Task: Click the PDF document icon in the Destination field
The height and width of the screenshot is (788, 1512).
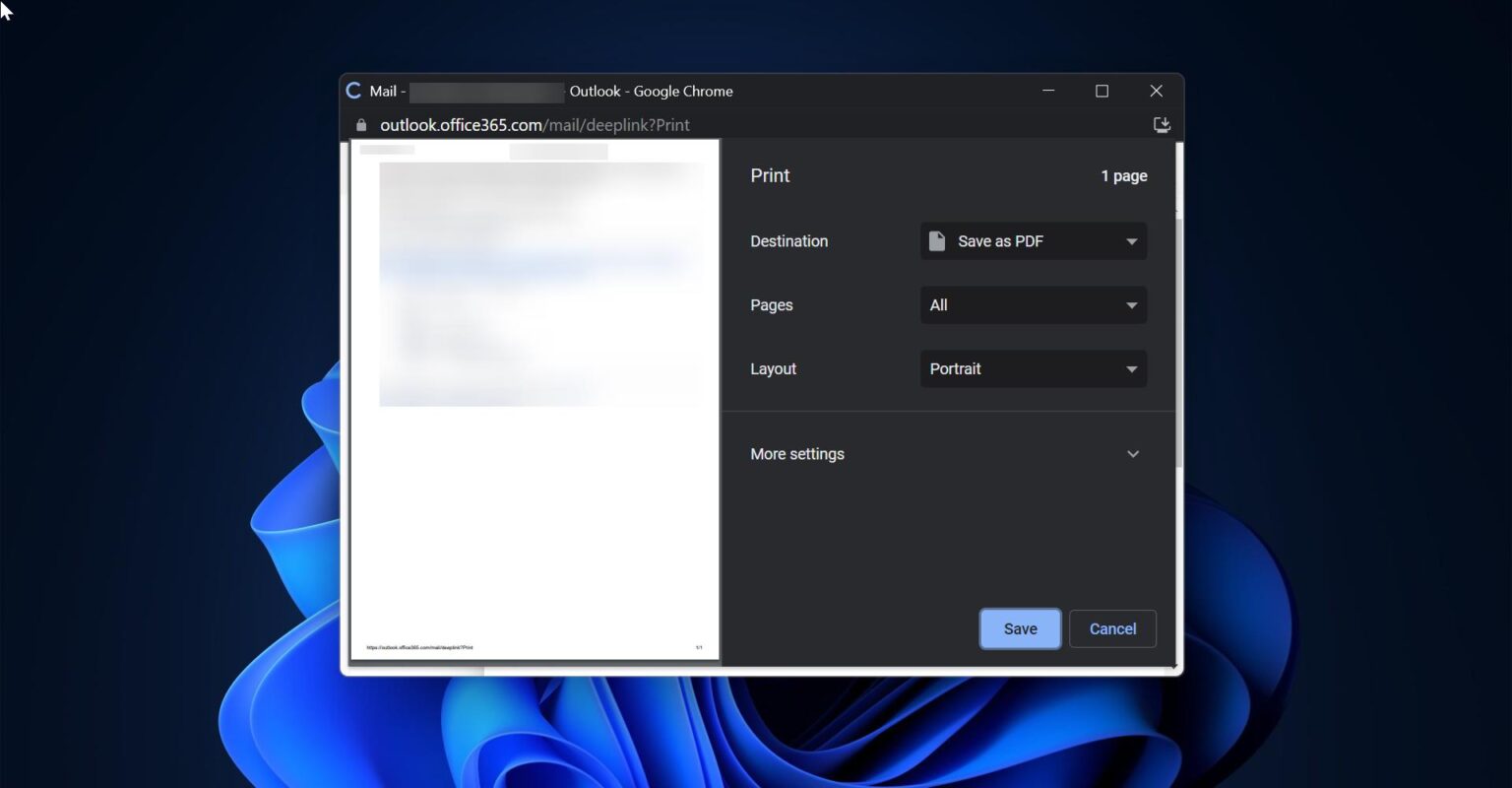Action: coord(936,240)
